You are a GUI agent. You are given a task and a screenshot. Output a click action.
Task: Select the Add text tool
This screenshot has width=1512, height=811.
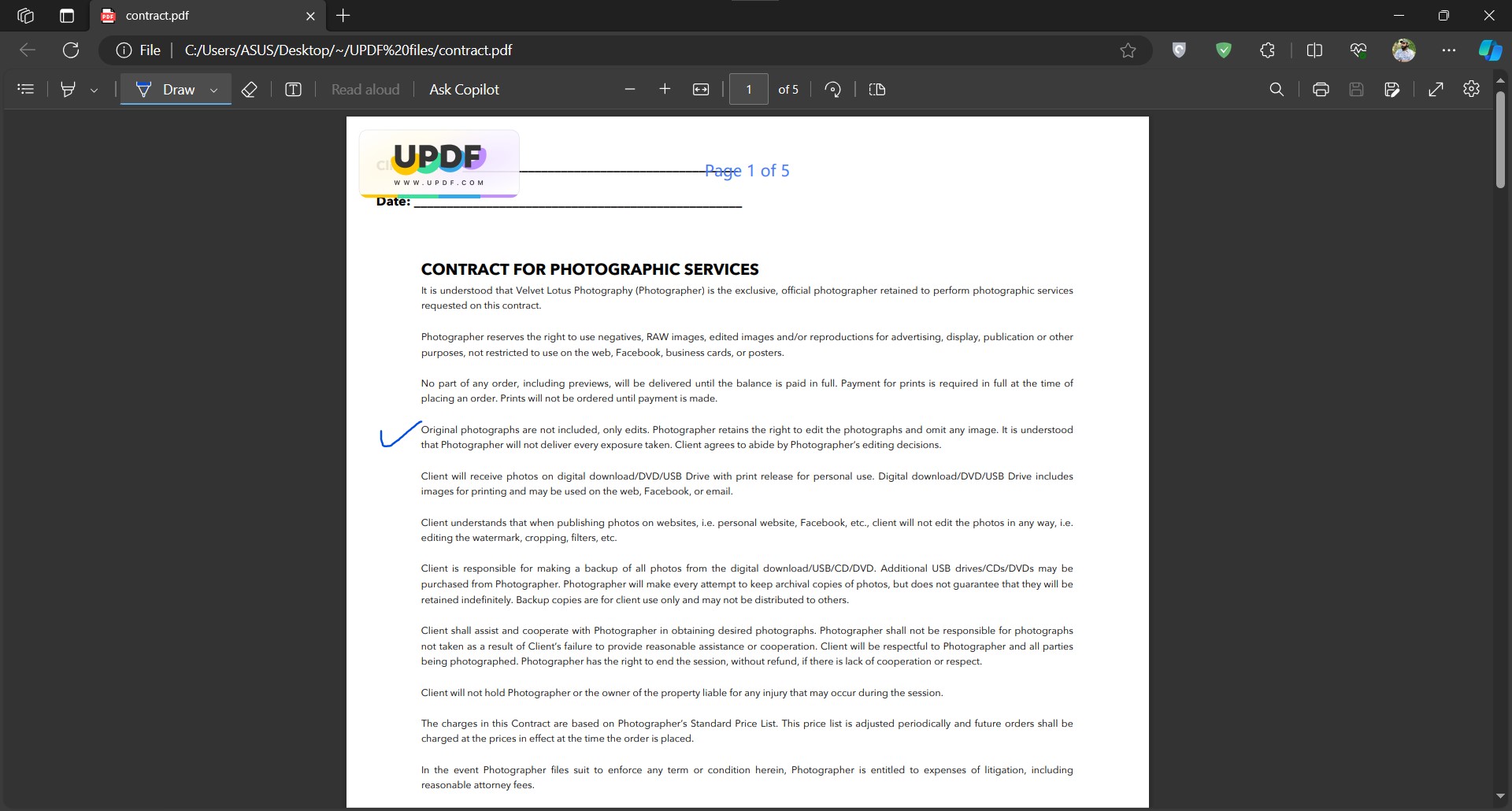[x=293, y=89]
